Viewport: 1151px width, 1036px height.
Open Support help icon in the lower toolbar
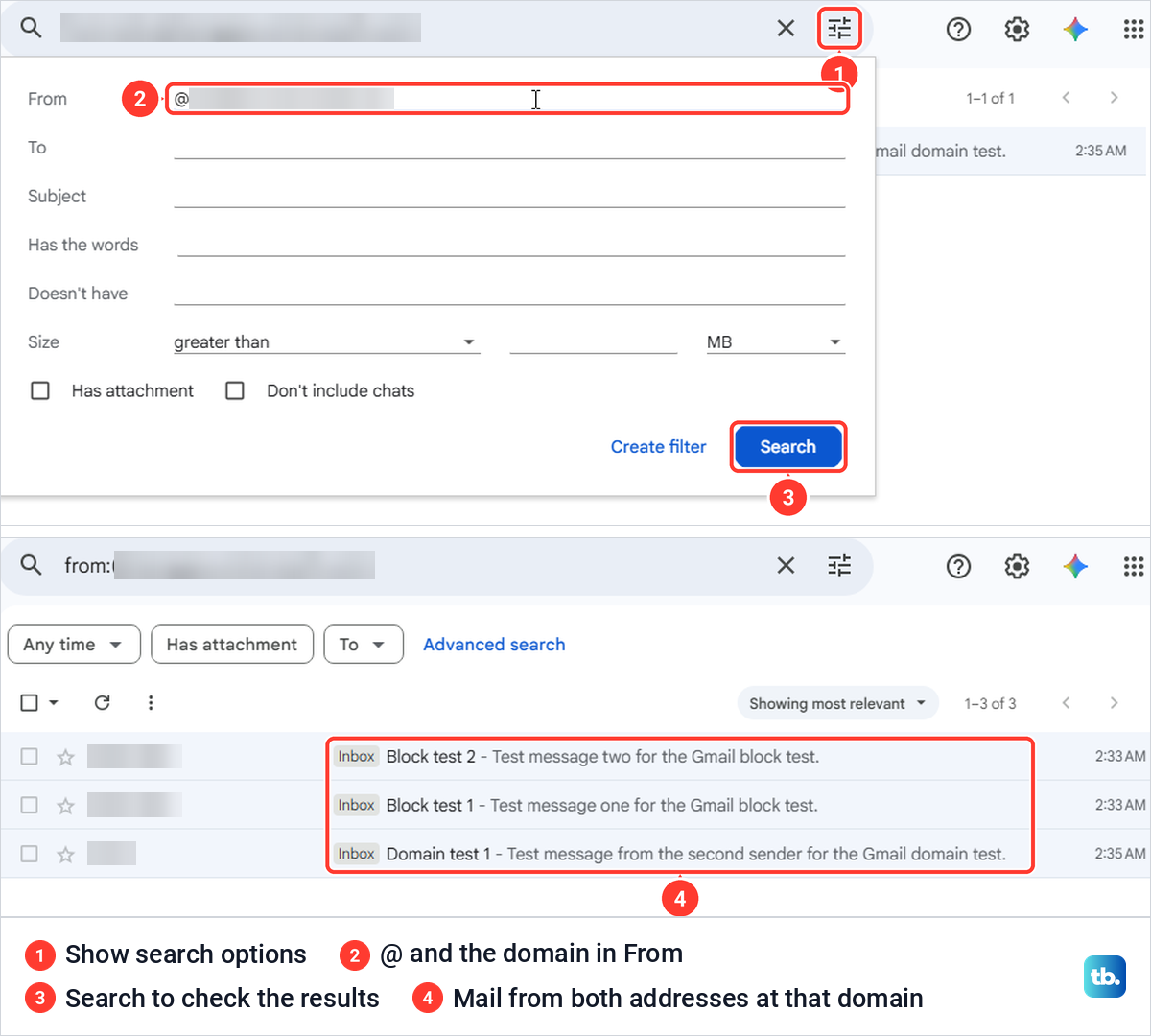point(958,567)
